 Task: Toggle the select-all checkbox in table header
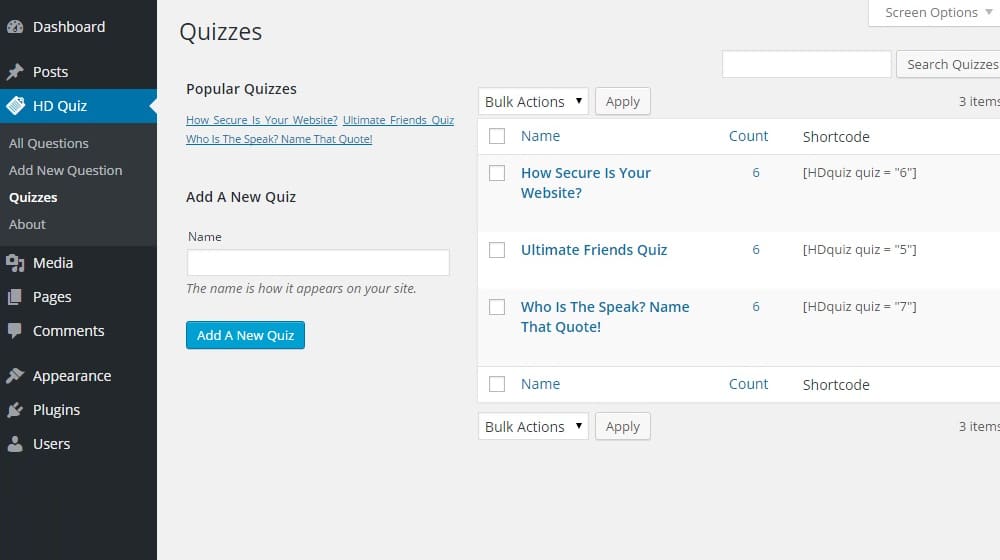pyautogui.click(x=497, y=136)
